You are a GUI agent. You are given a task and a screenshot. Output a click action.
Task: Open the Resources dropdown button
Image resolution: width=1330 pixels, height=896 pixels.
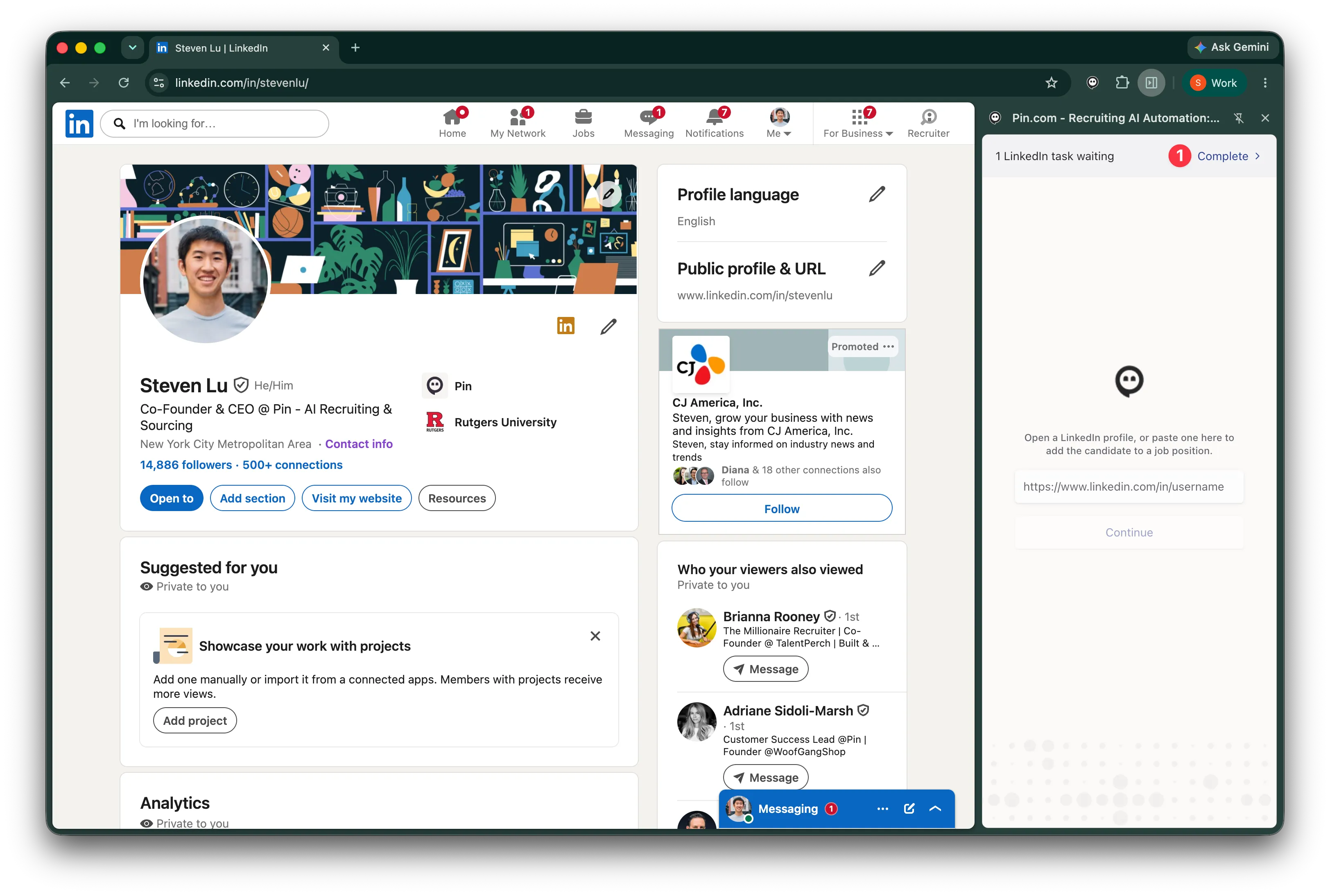point(457,498)
